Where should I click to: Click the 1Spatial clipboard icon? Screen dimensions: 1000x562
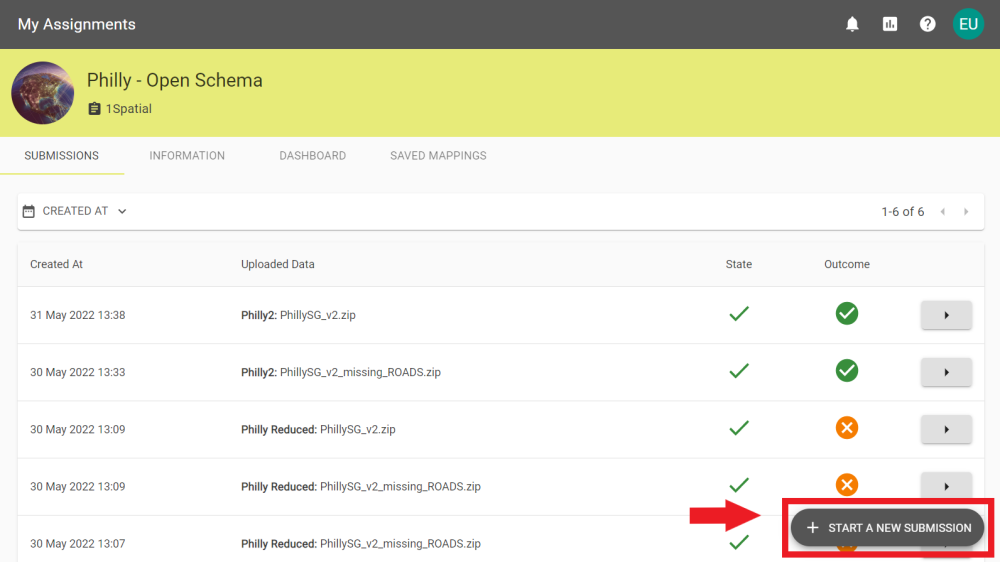pos(95,109)
